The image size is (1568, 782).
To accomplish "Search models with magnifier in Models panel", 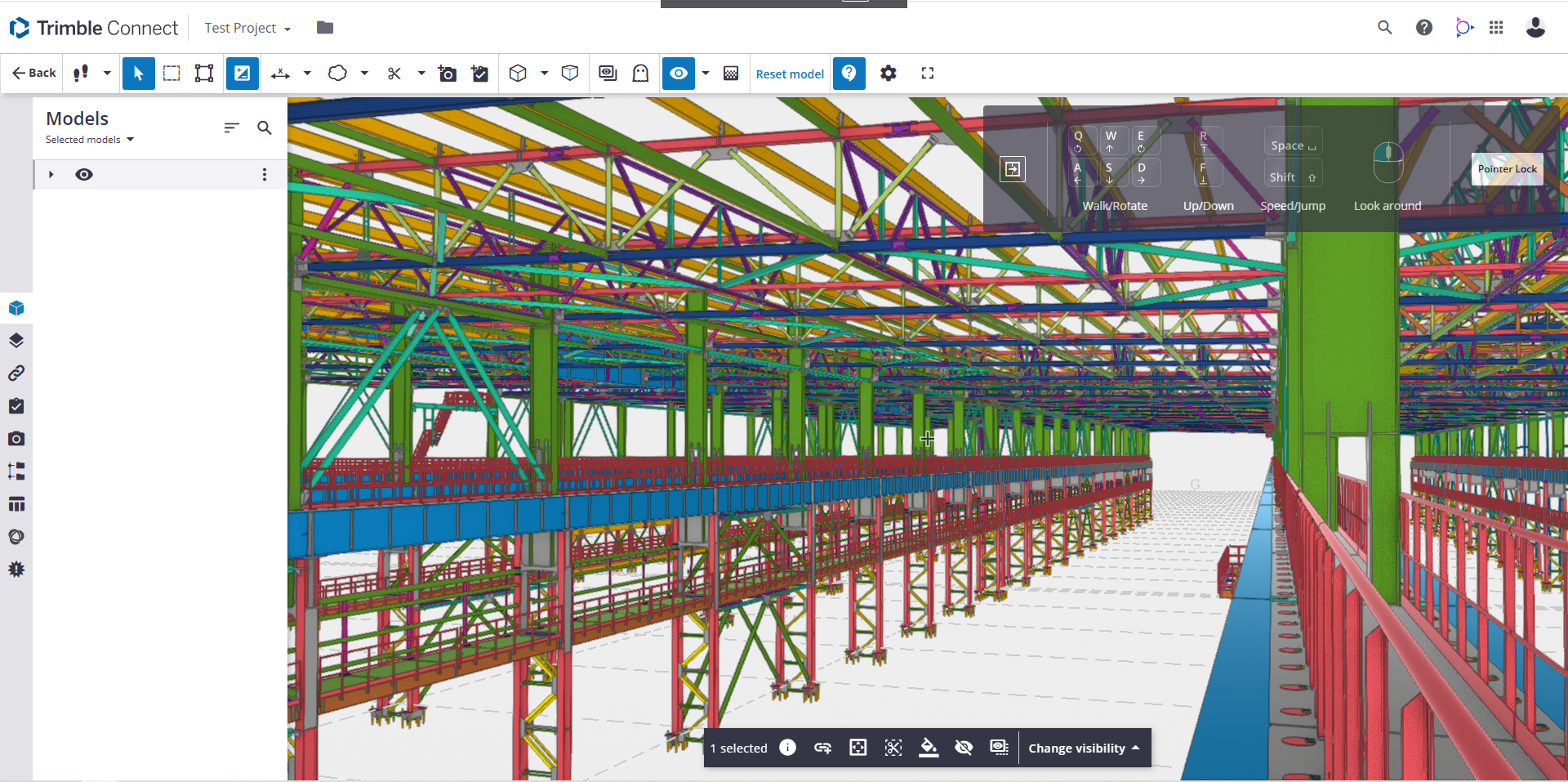I will [x=264, y=127].
